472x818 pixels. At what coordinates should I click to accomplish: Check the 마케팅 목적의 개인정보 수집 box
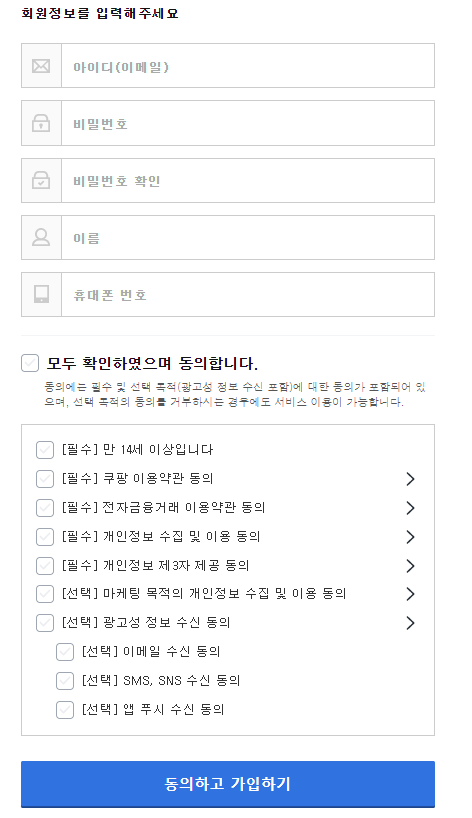45,594
